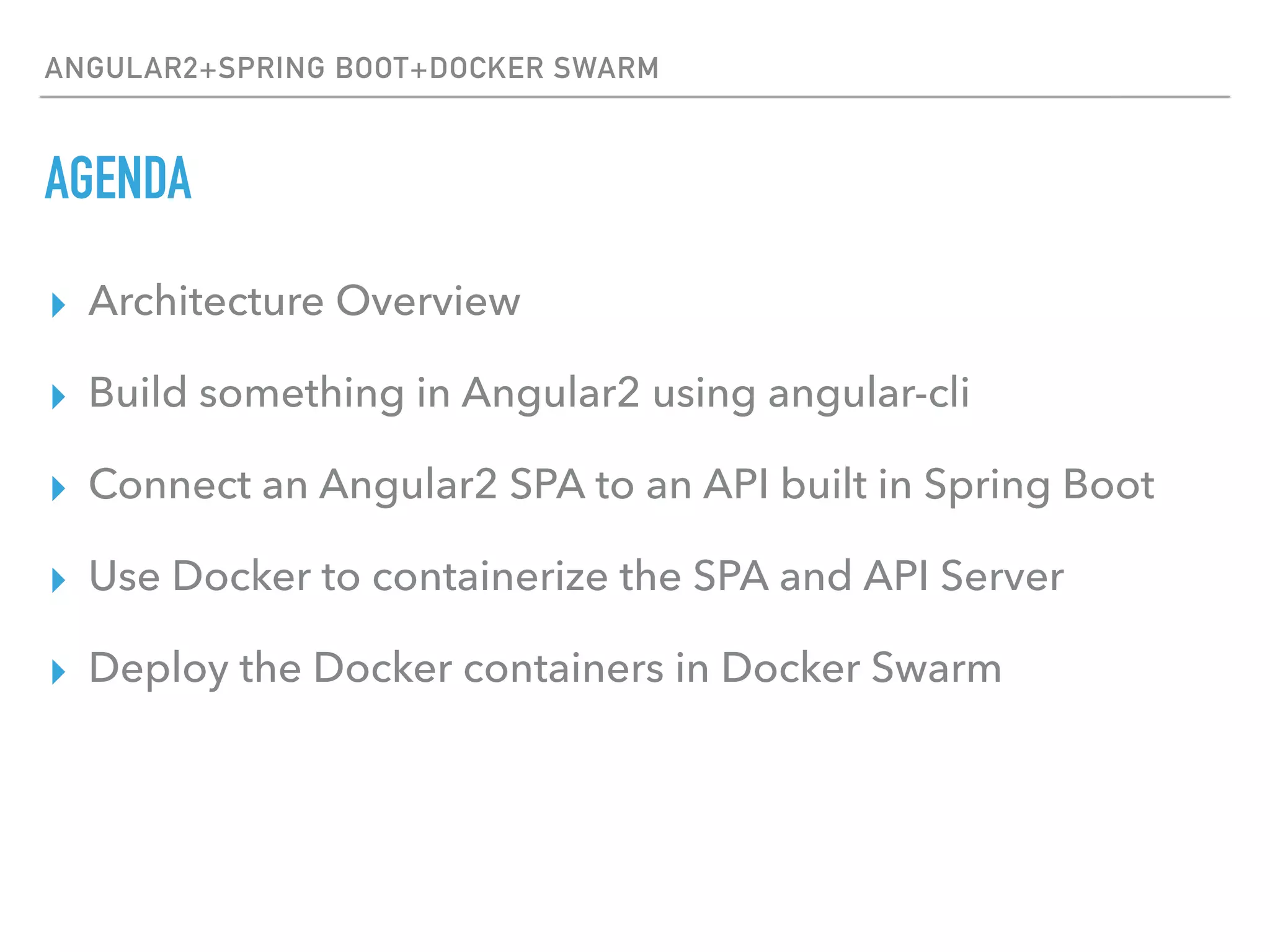Click the arrow bullet beside Deploy the Docker containers

point(59,672)
